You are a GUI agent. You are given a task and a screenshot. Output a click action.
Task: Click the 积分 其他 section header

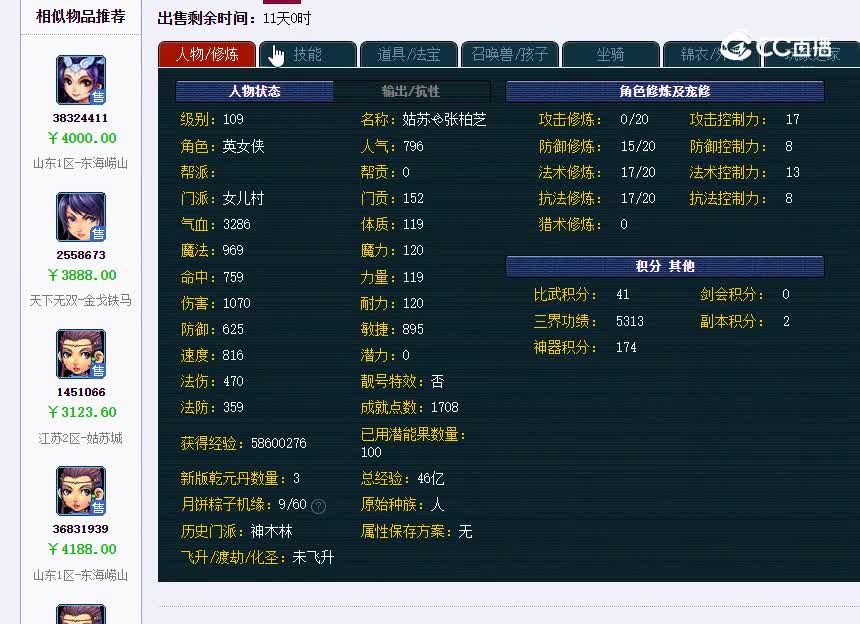pyautogui.click(x=665, y=266)
